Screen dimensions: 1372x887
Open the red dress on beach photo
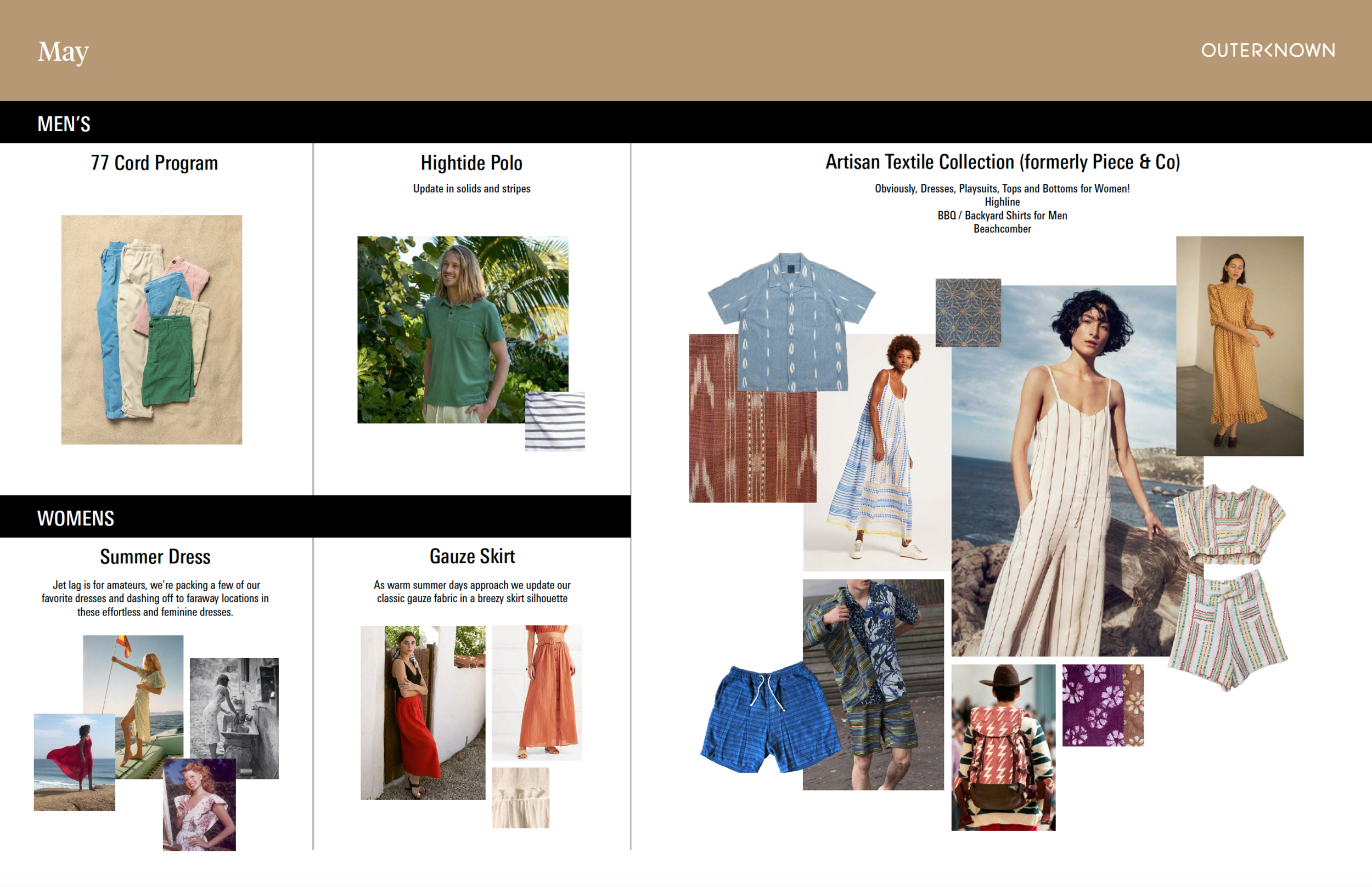[74, 762]
